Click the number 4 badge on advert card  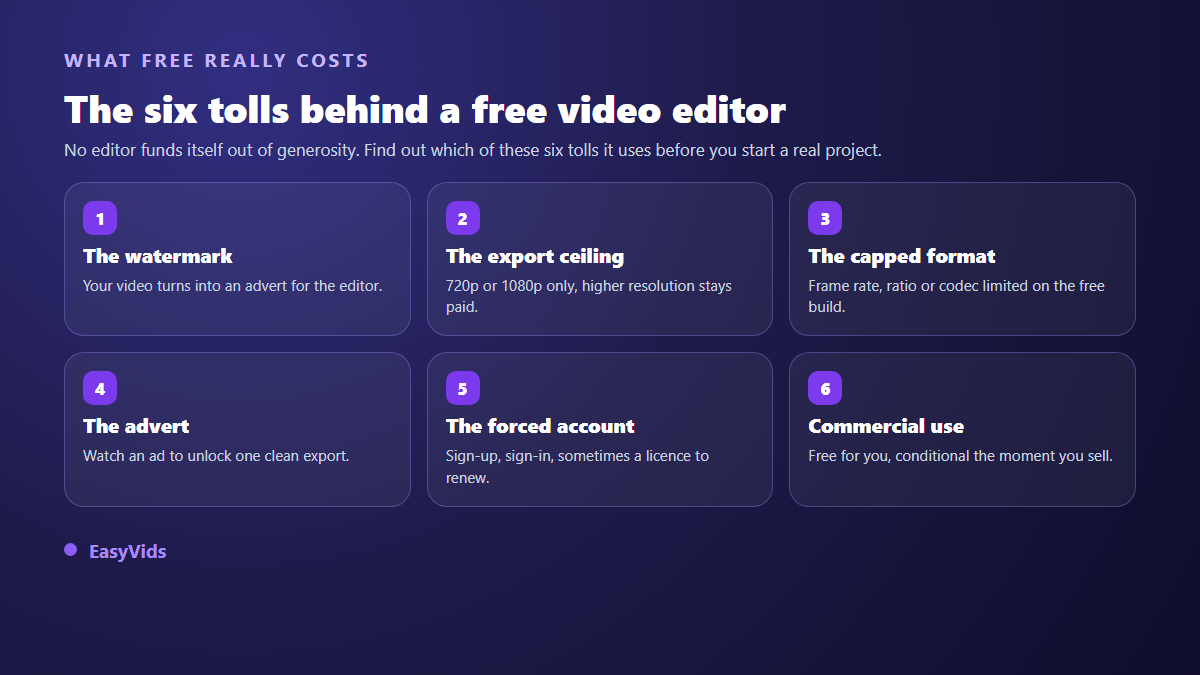100,388
